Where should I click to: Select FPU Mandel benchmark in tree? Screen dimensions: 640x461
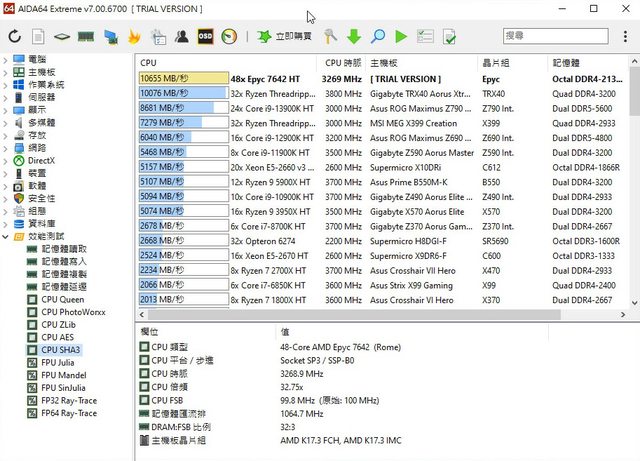tap(63, 375)
